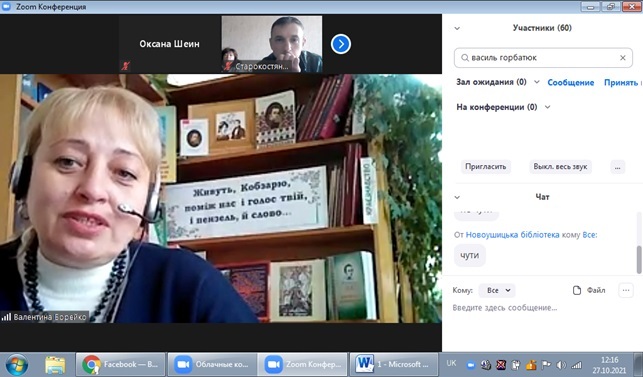The height and width of the screenshot is (377, 643).
Task: Focus the chat message input field
Action: pos(543,308)
